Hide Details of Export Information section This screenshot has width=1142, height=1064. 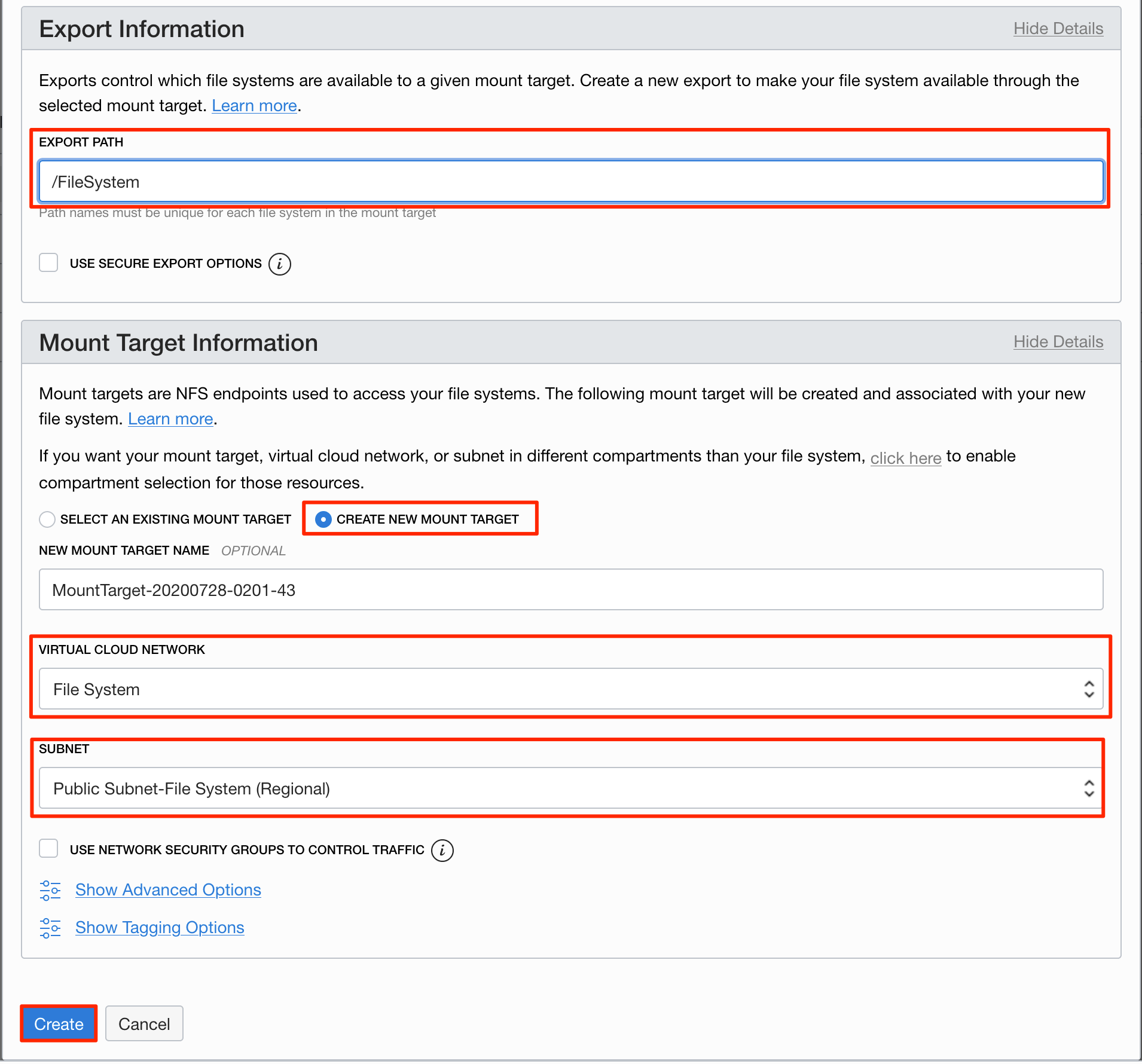[1058, 29]
